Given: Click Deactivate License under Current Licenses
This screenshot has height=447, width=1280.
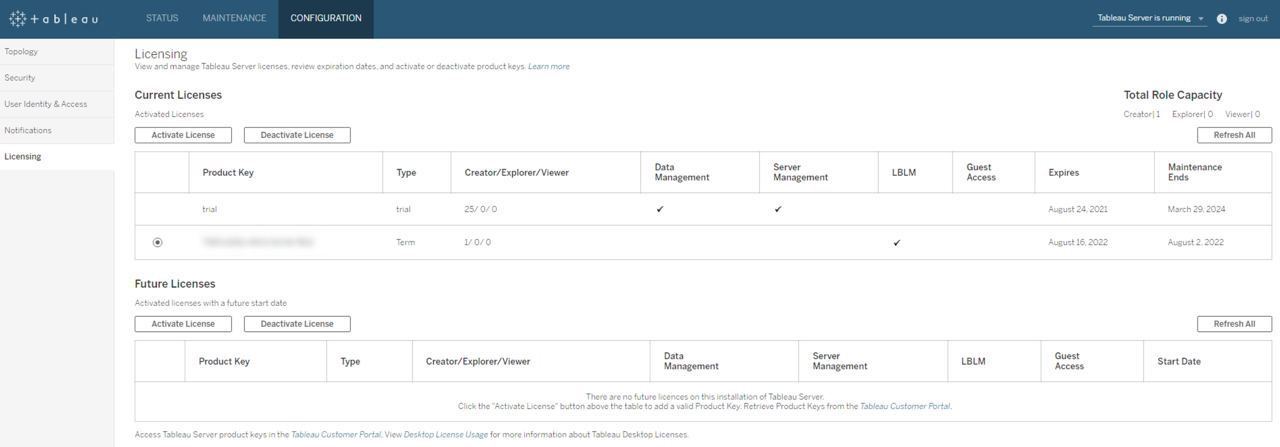Looking at the screenshot, I should point(297,135).
